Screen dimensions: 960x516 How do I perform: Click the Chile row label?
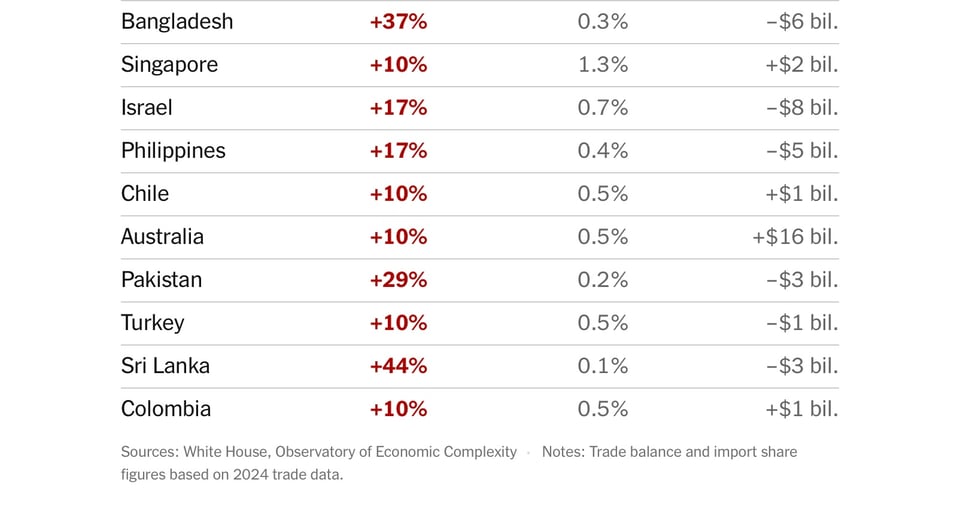tap(145, 194)
